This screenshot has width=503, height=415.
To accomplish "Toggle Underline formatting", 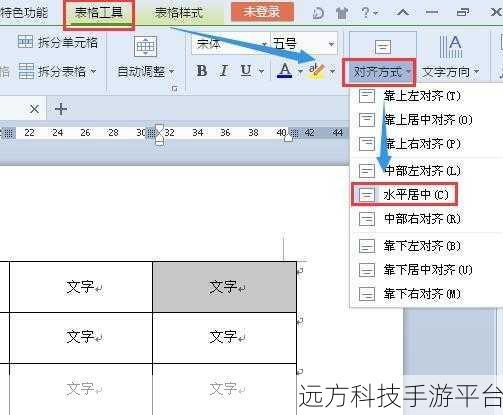I will [246, 71].
